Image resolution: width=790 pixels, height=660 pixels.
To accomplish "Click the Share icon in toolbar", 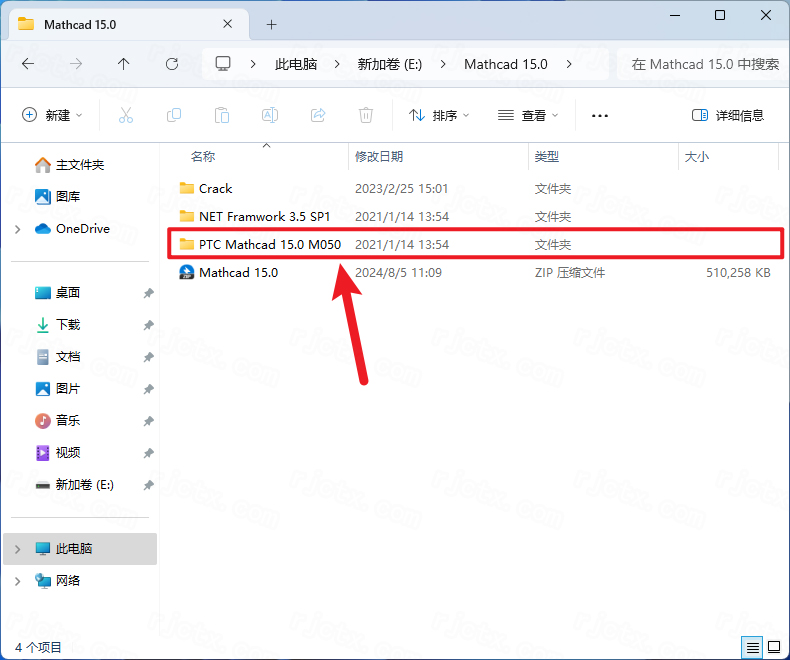I will pos(318,115).
